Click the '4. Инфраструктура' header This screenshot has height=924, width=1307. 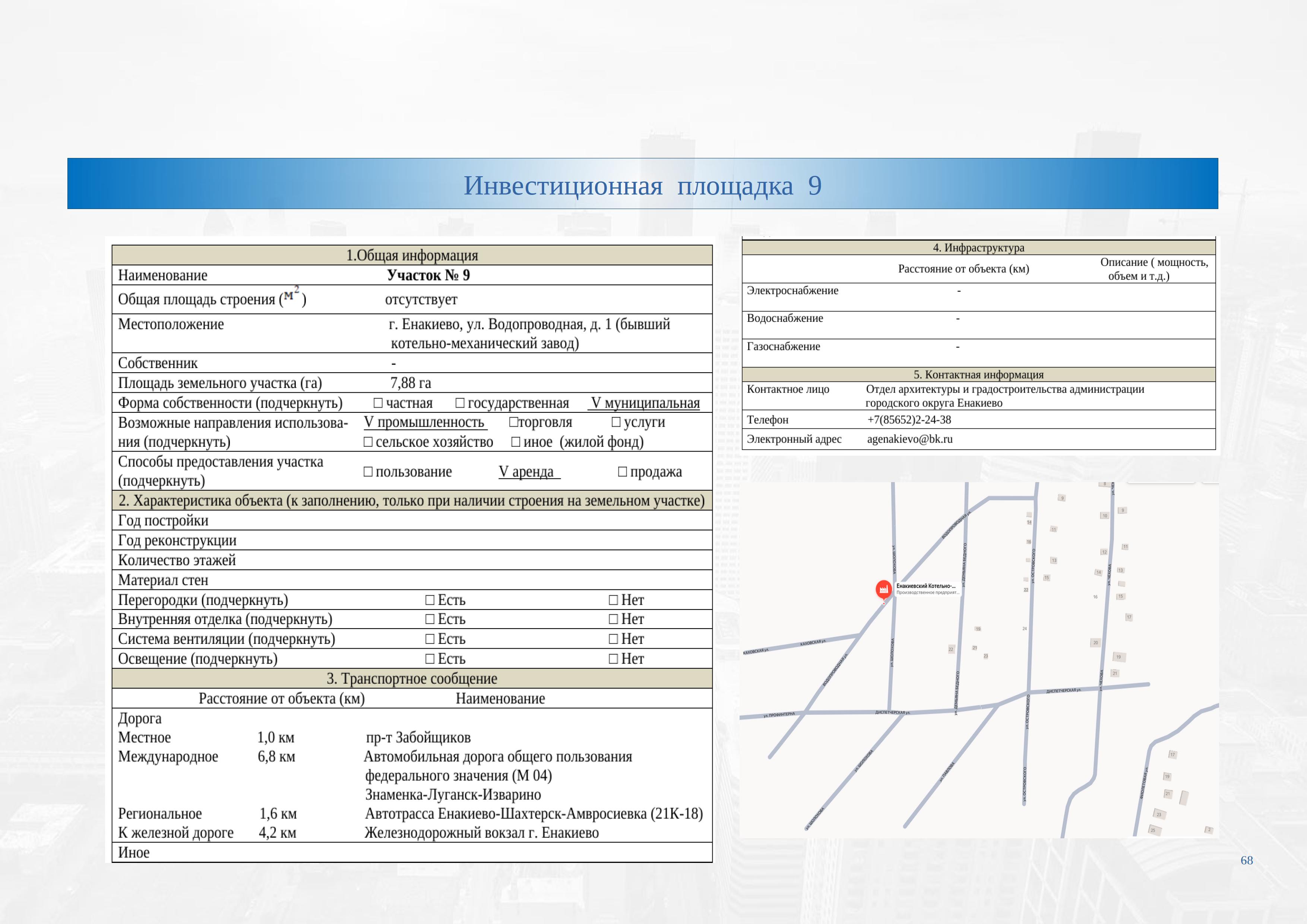[978, 248]
